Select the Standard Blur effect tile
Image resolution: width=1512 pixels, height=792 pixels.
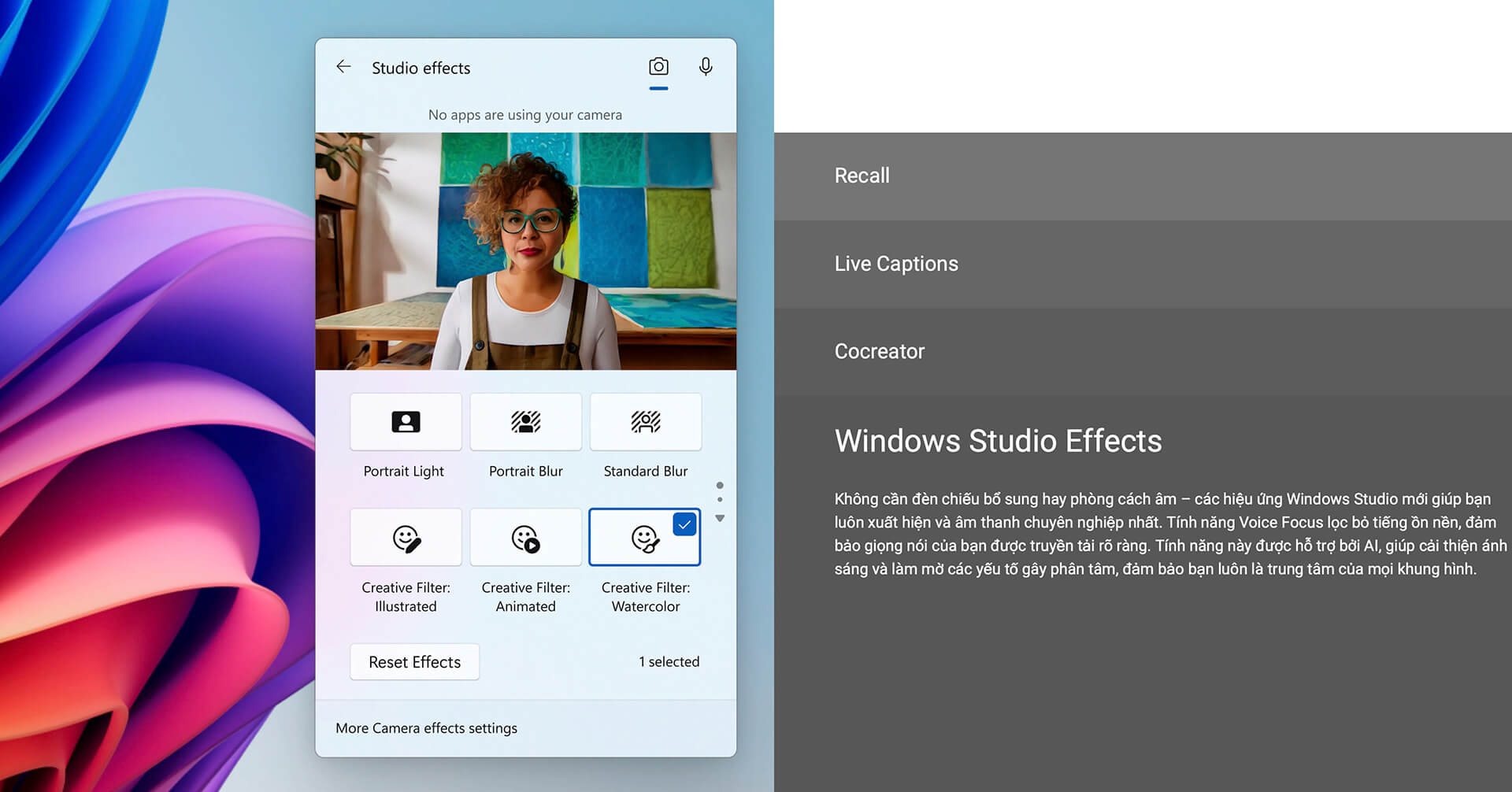point(645,422)
